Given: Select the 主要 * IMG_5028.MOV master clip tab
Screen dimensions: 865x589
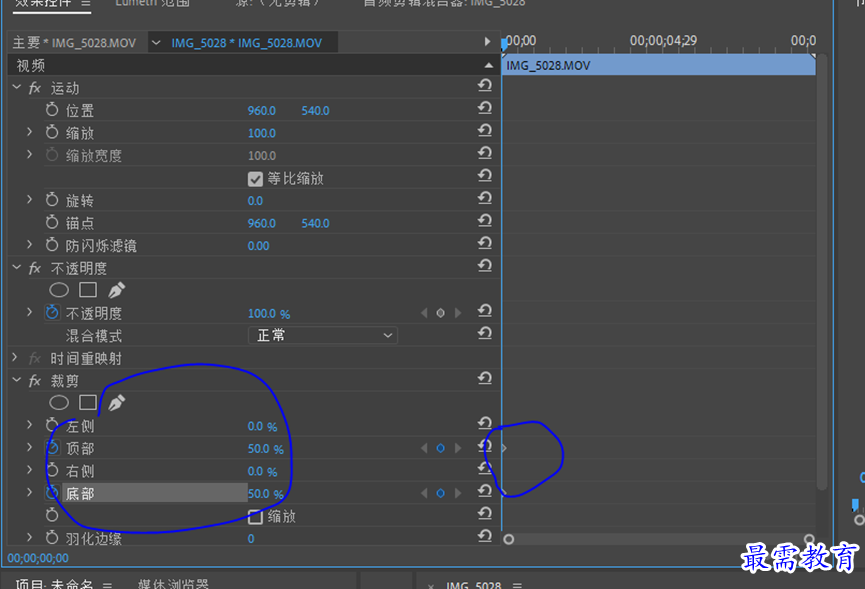Looking at the screenshot, I should pos(74,43).
